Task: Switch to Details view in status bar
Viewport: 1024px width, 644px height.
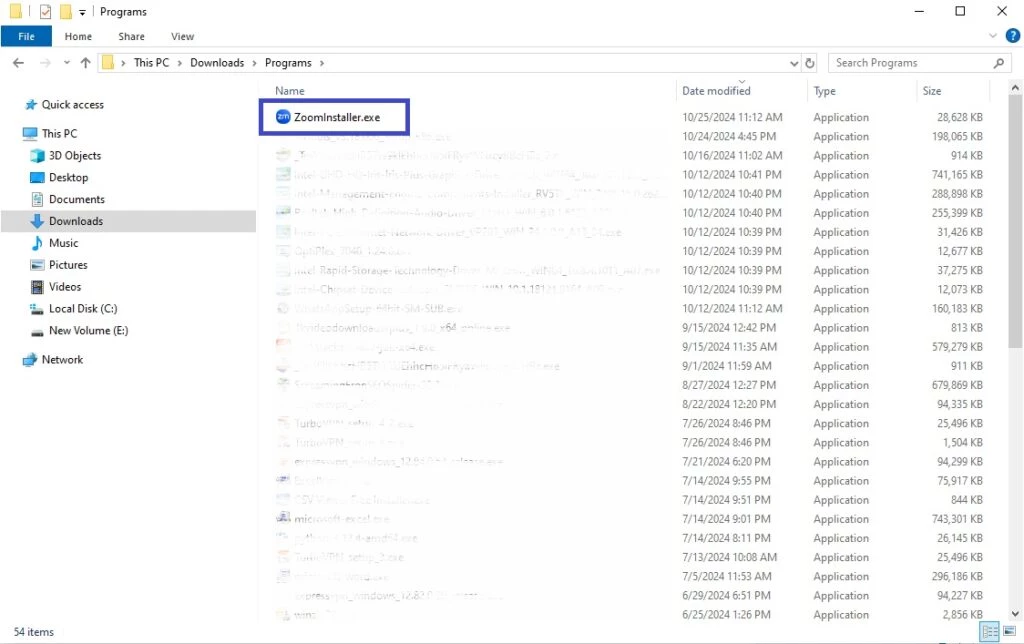Action: [x=989, y=632]
